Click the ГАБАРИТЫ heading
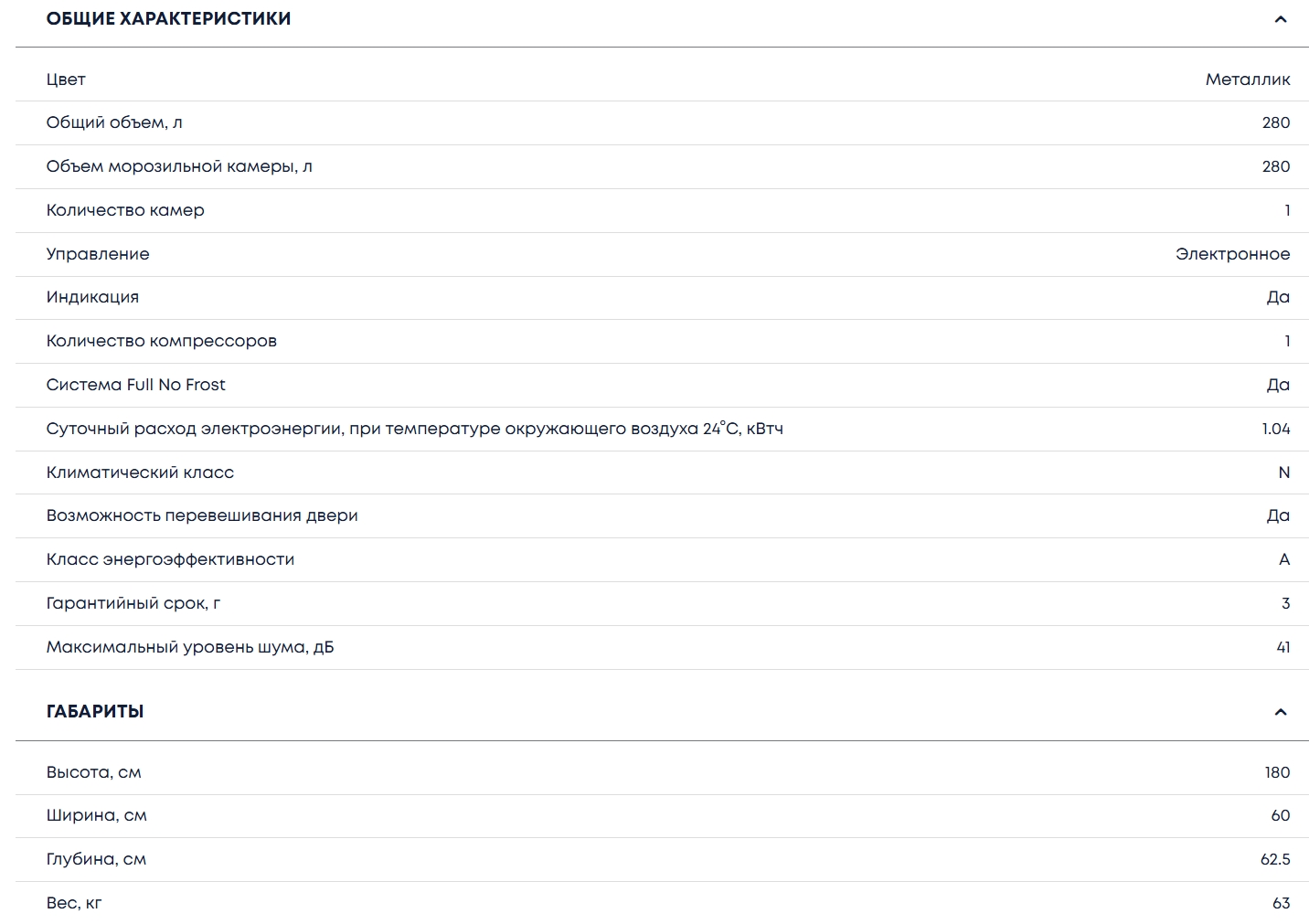 tap(95, 712)
